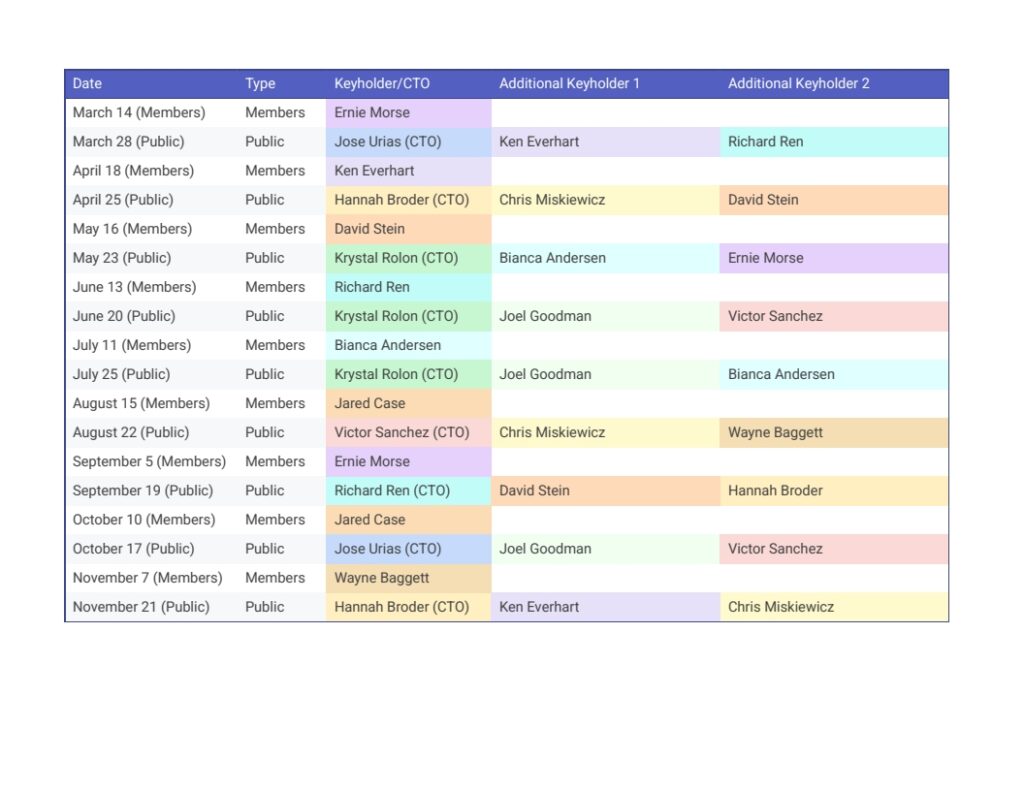This screenshot has width=1024, height=791.
Task: Select the Keyholder/CTO column header
Action: (x=382, y=84)
